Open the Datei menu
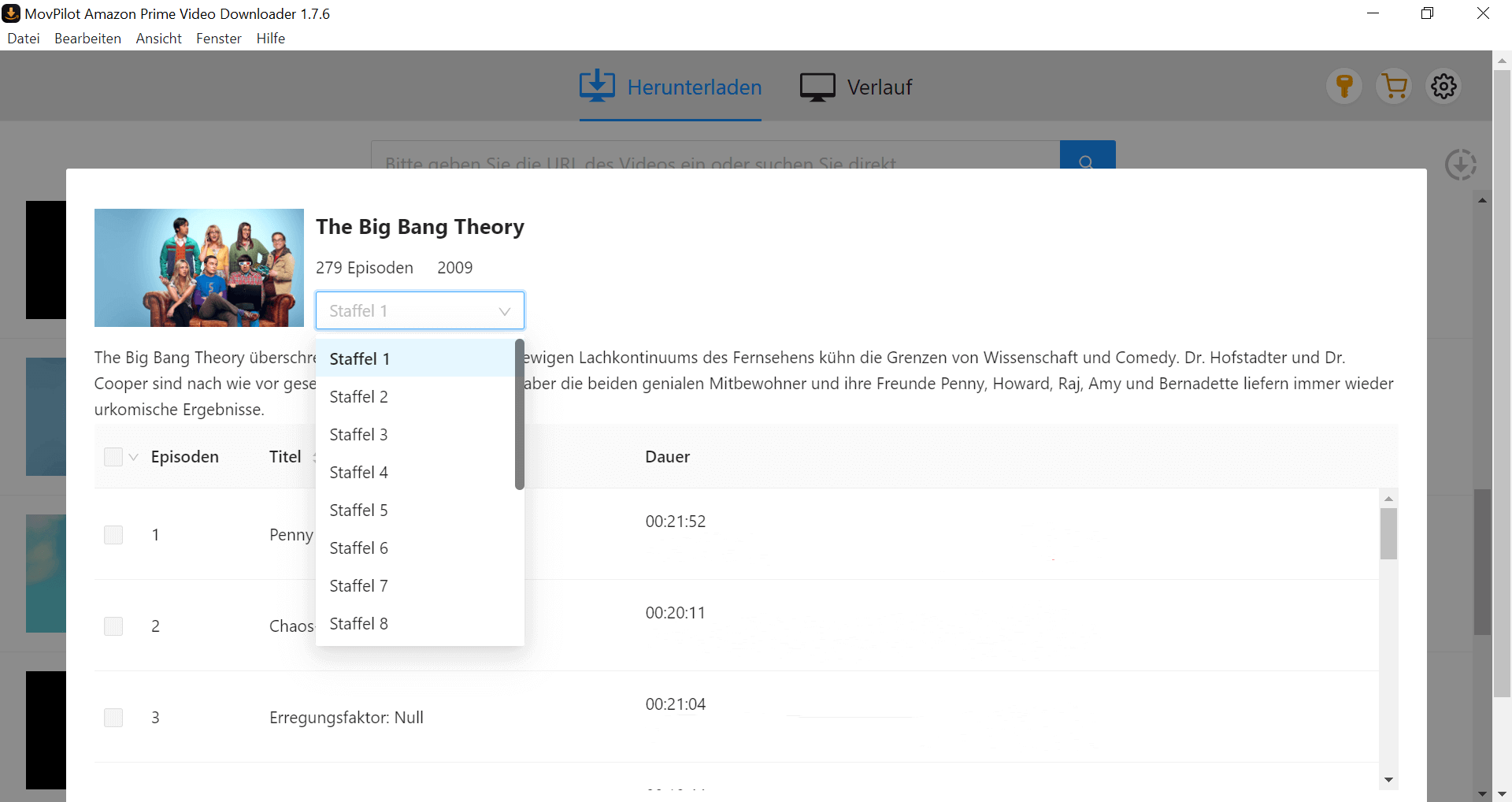This screenshot has height=802, width=1512. click(x=24, y=39)
